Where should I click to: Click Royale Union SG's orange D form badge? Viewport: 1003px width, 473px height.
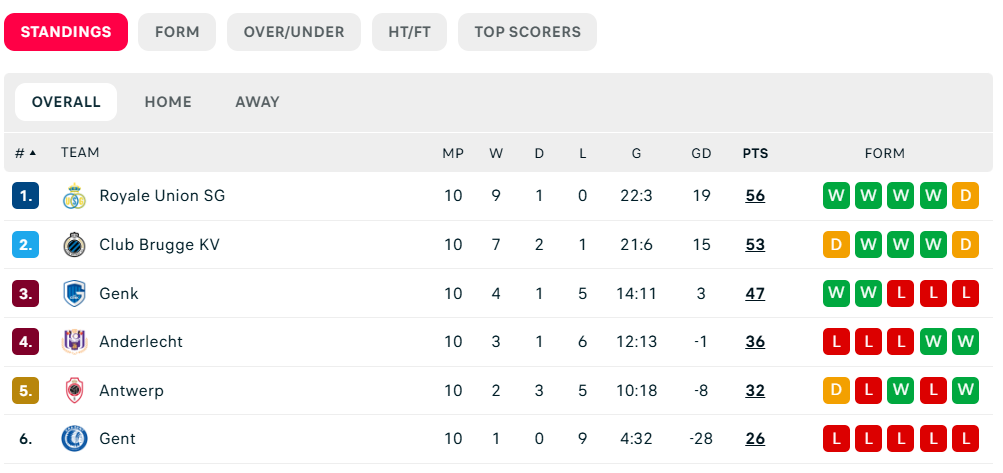coord(965,196)
